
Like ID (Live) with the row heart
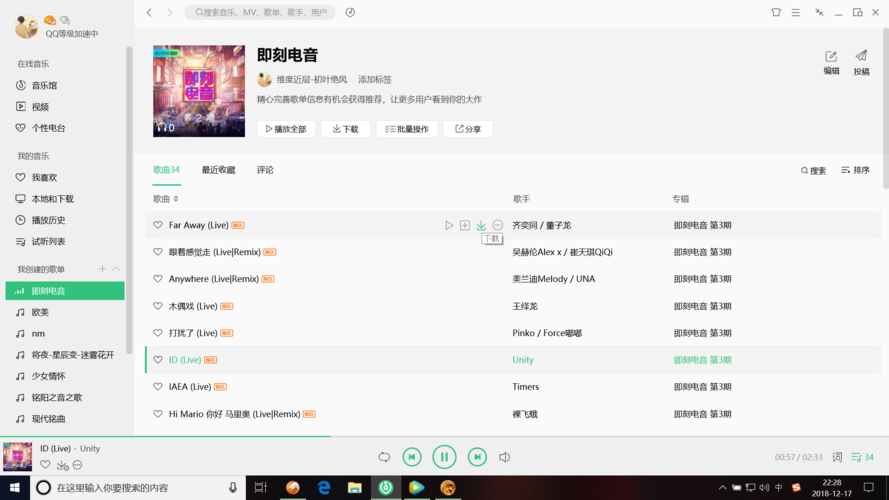(x=158, y=359)
